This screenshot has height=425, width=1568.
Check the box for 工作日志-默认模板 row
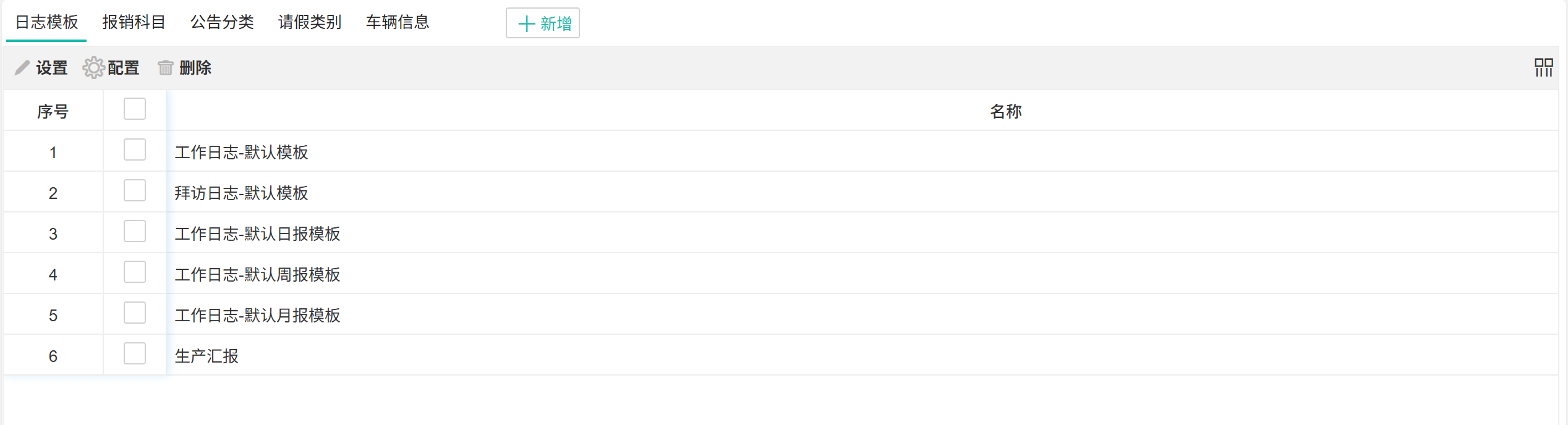134,150
